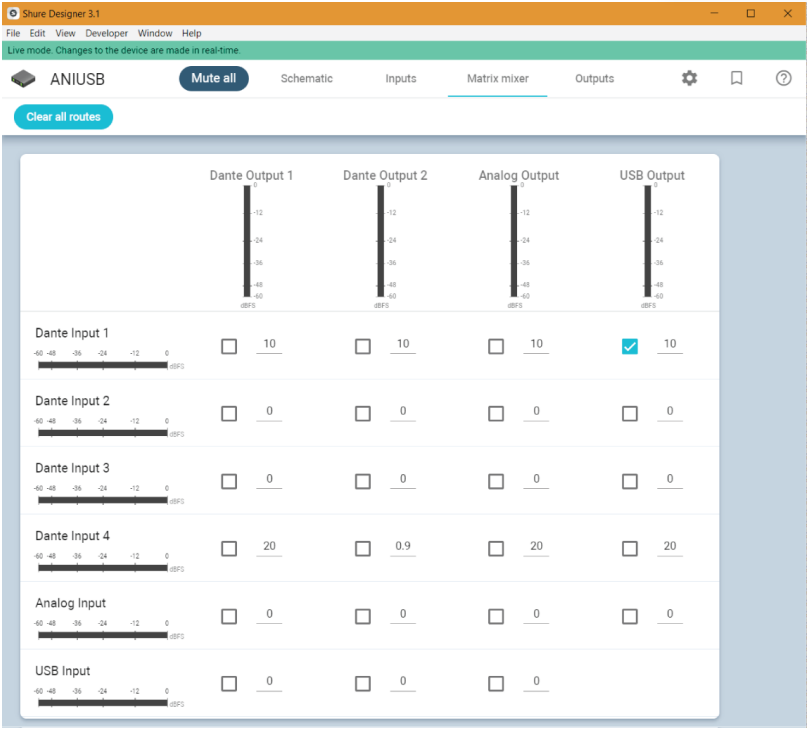Enable USB Input to Dante Output 2 route

pos(362,683)
